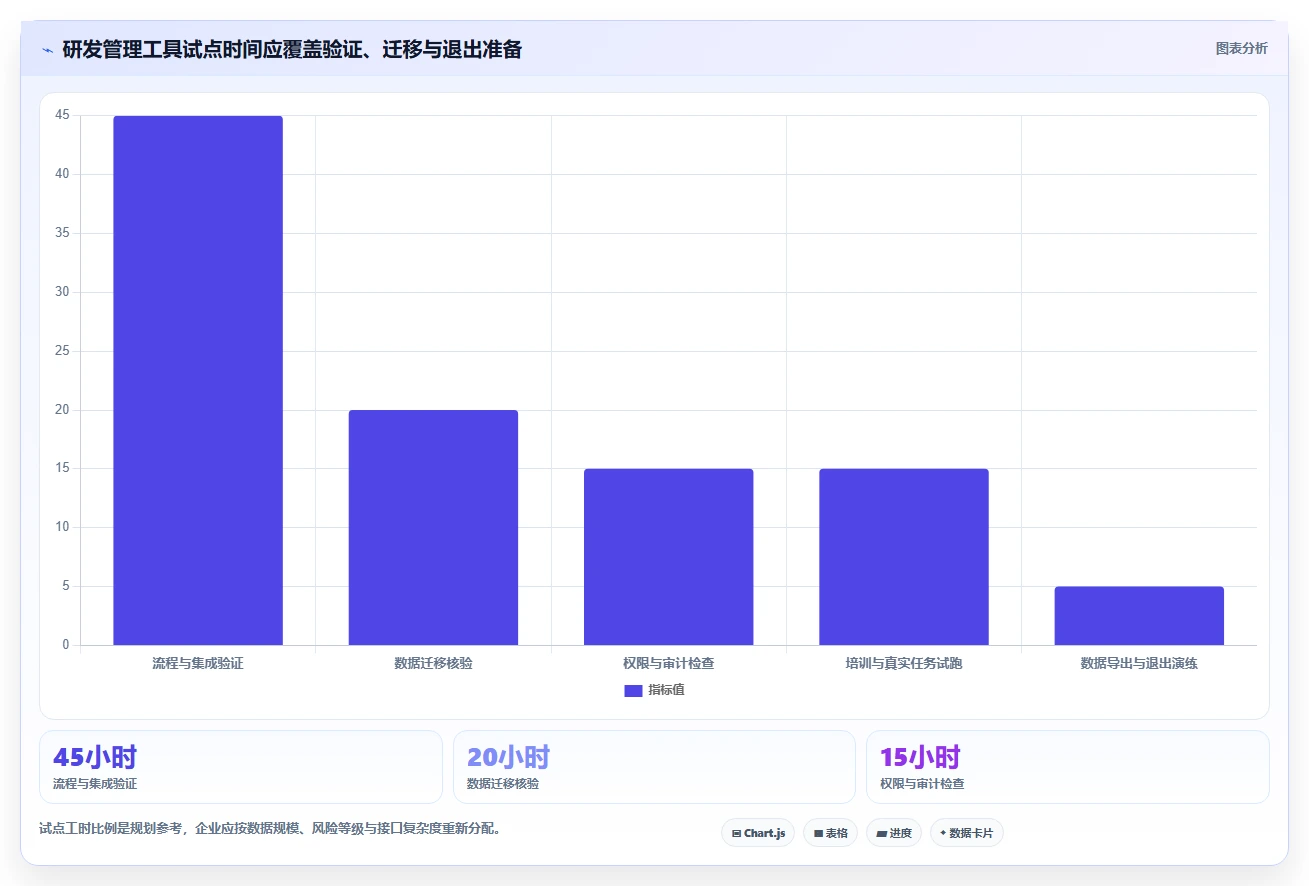Click the Chart.js tag pill
Image resolution: width=1309 pixels, height=886 pixels.
coord(758,833)
